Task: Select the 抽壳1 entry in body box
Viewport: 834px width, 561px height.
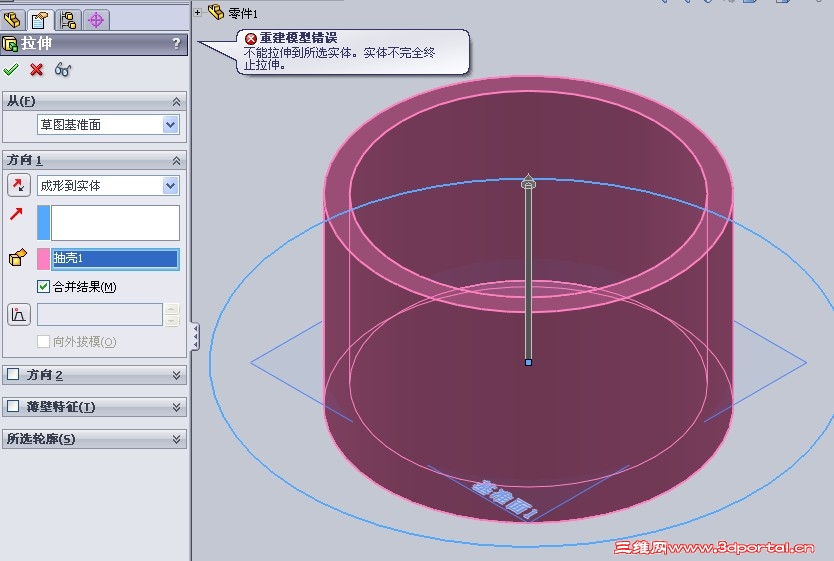Action: tap(115, 259)
